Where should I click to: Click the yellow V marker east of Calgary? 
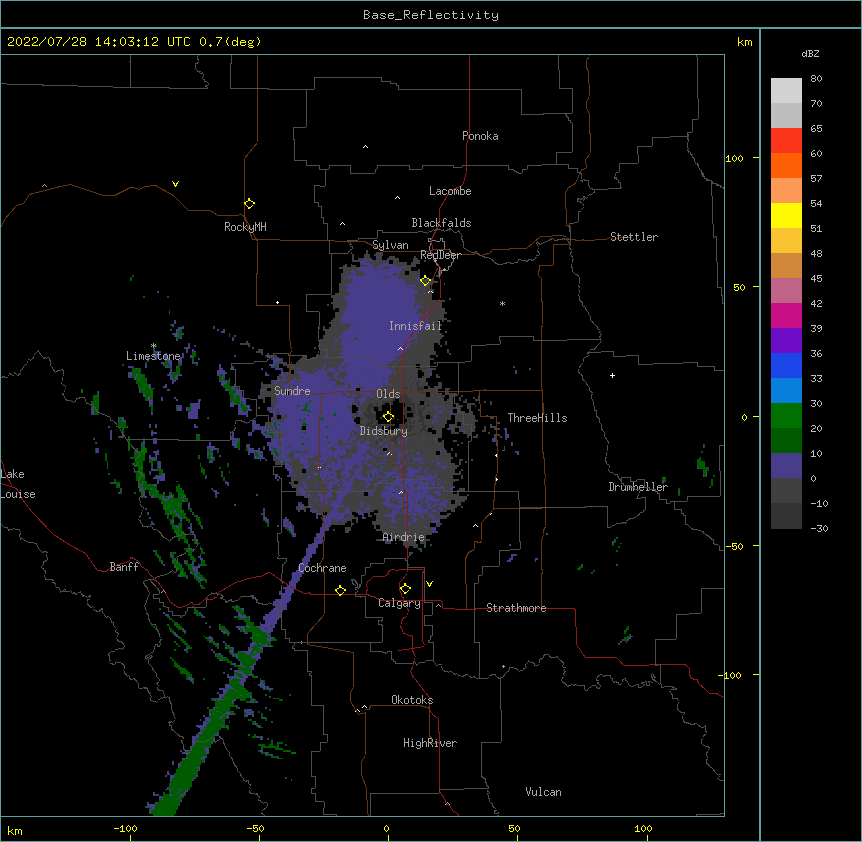point(429,584)
